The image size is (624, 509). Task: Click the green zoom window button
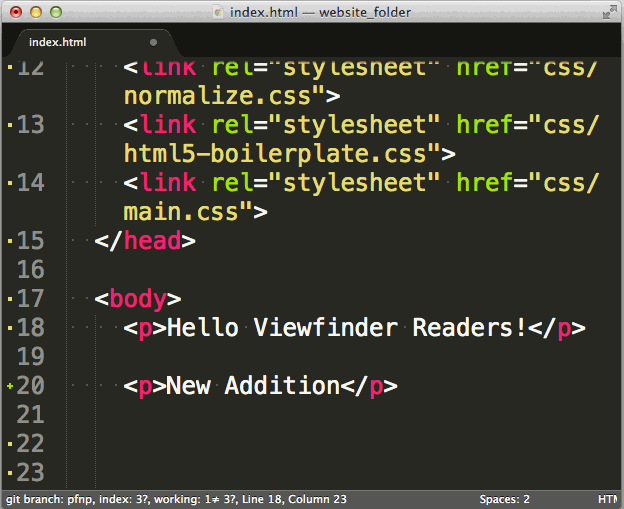[x=55, y=12]
